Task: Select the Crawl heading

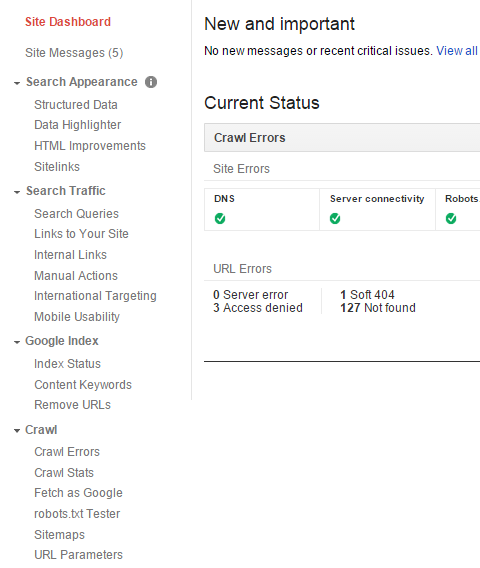Action: 41,430
